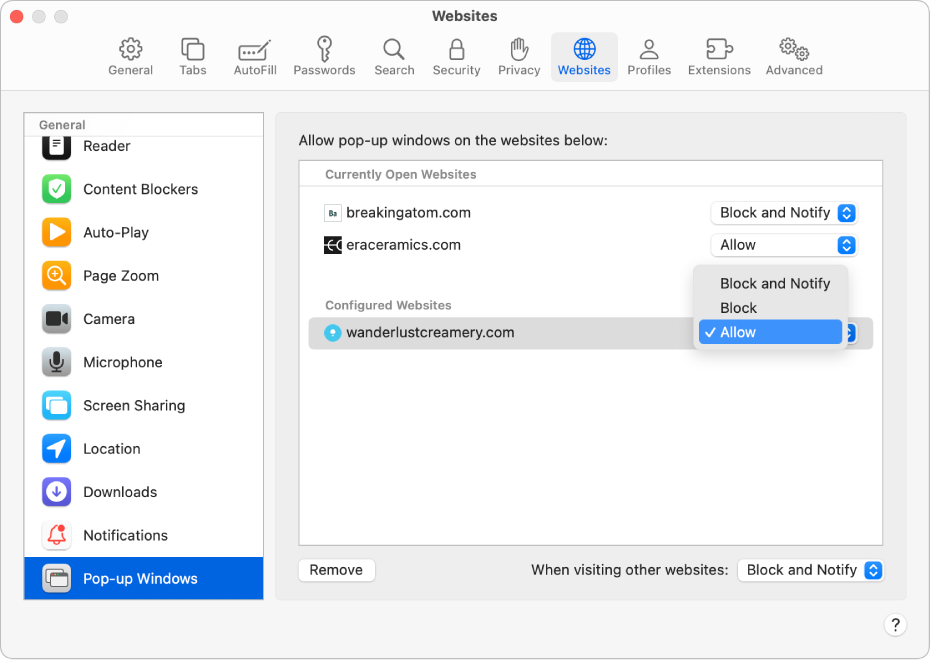Select Content Blockers in the sidebar
932x662 pixels.
(142, 189)
